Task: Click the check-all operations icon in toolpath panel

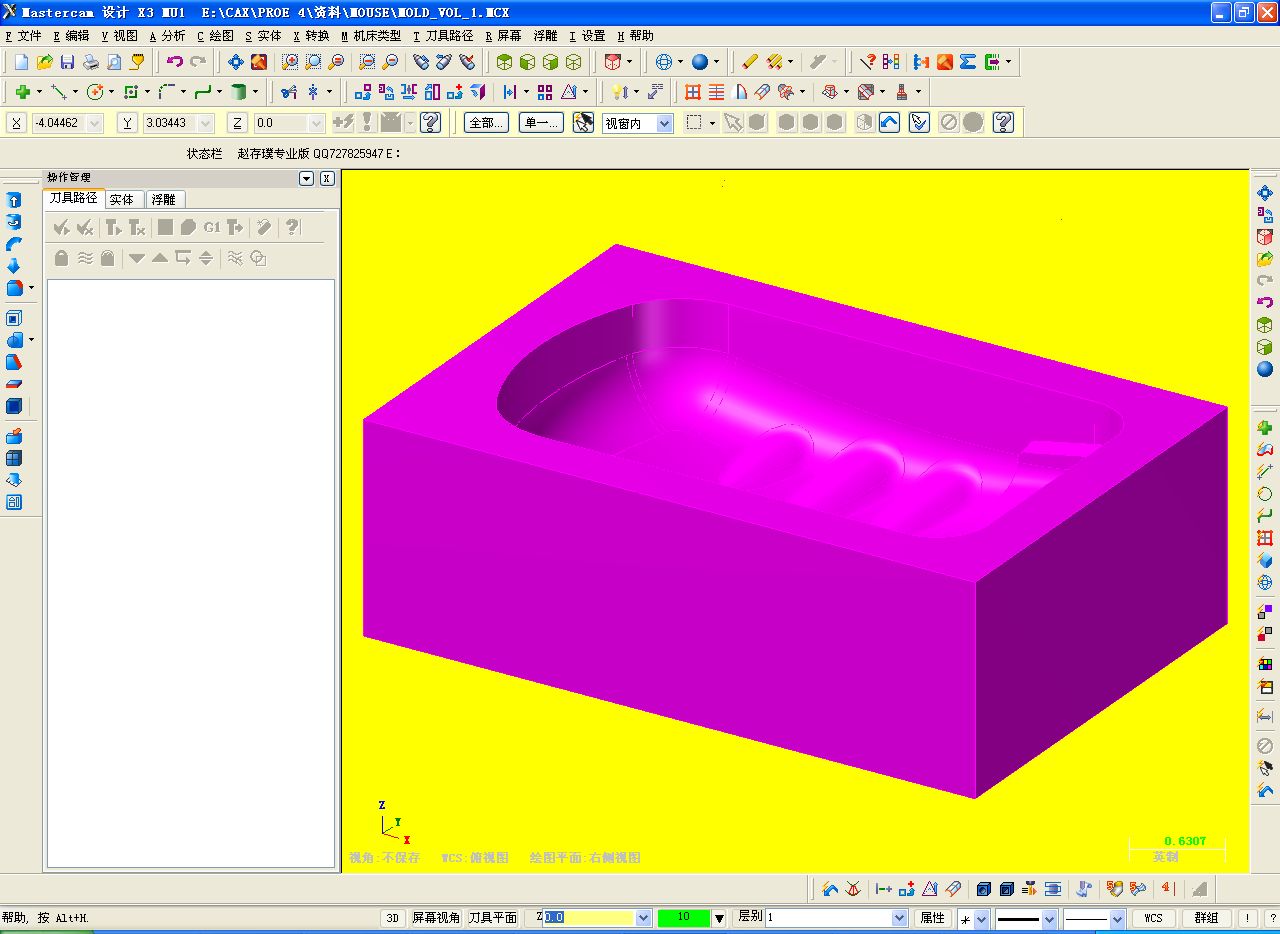Action: point(62,228)
